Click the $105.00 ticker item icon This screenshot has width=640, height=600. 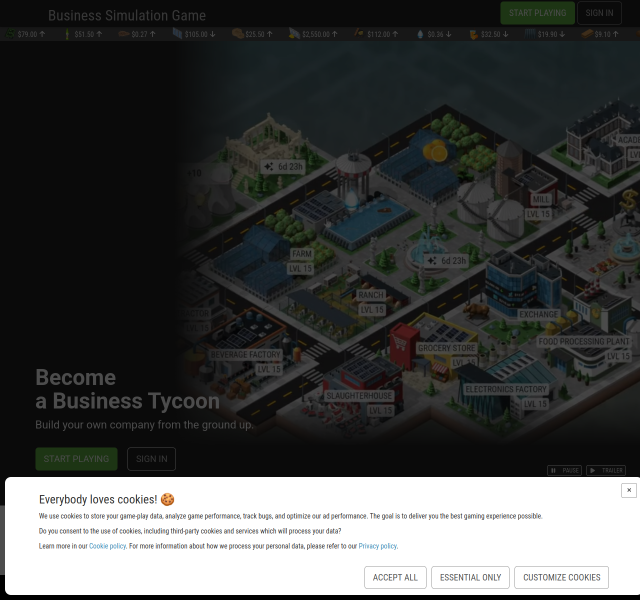pyautogui.click(x=177, y=33)
